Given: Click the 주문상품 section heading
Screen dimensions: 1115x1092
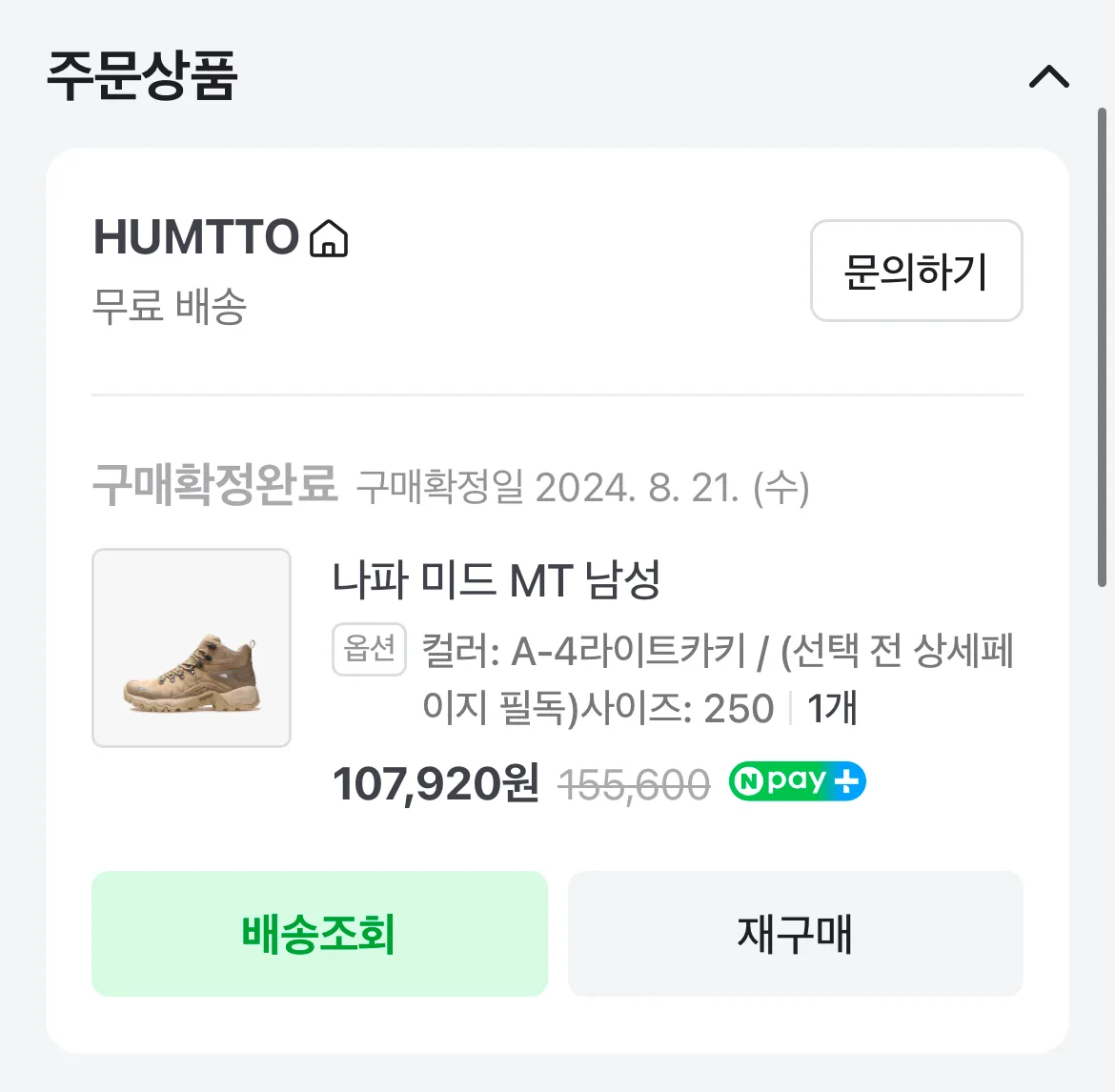Looking at the screenshot, I should click(x=142, y=75).
